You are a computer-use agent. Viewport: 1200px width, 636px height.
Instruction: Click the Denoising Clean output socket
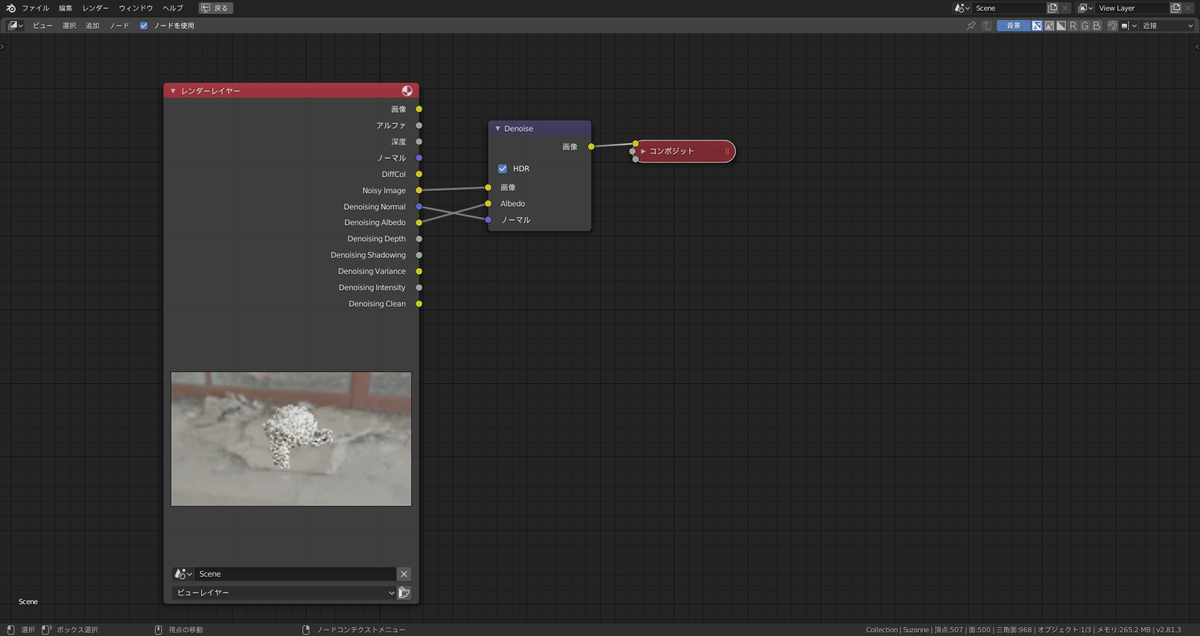(x=419, y=303)
